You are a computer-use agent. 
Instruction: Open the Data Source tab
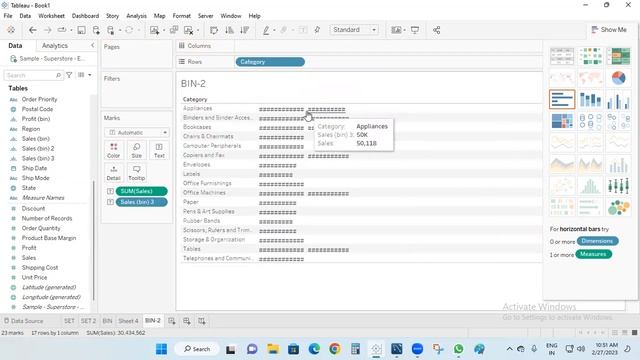pos(23,321)
